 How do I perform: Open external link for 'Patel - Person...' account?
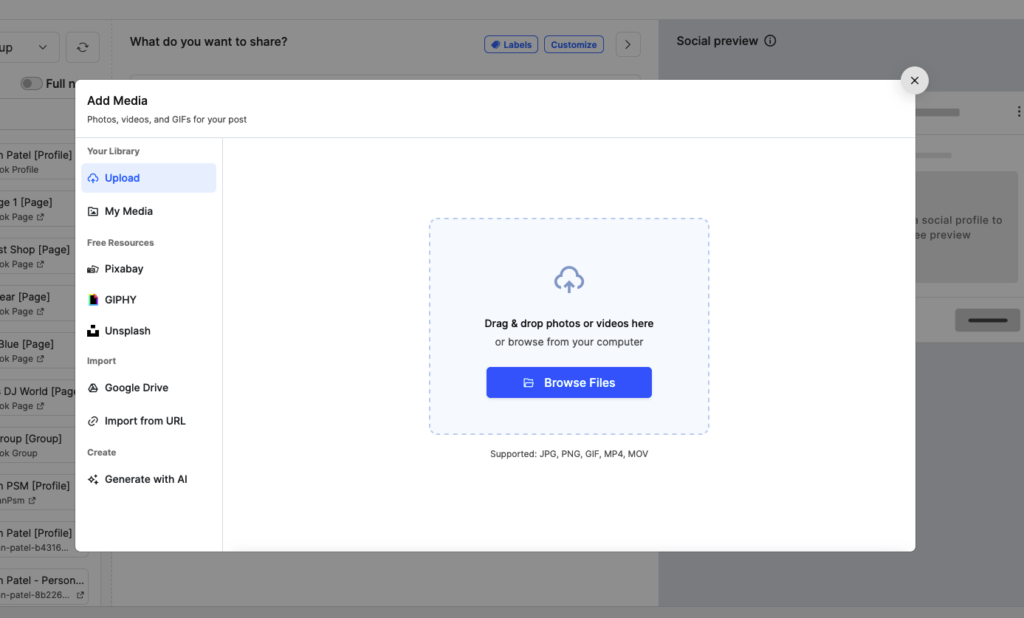pos(80,595)
